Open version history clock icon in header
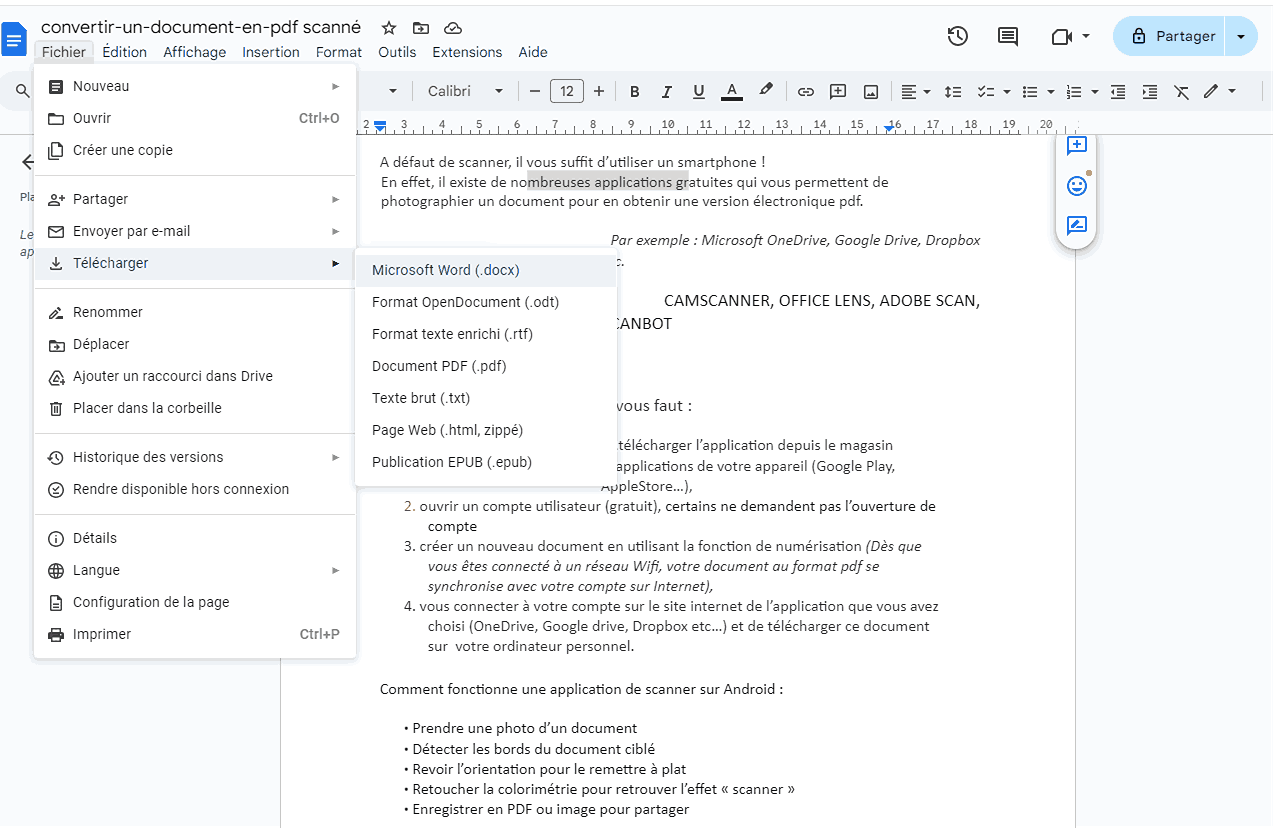1274x830 pixels. pos(958,36)
